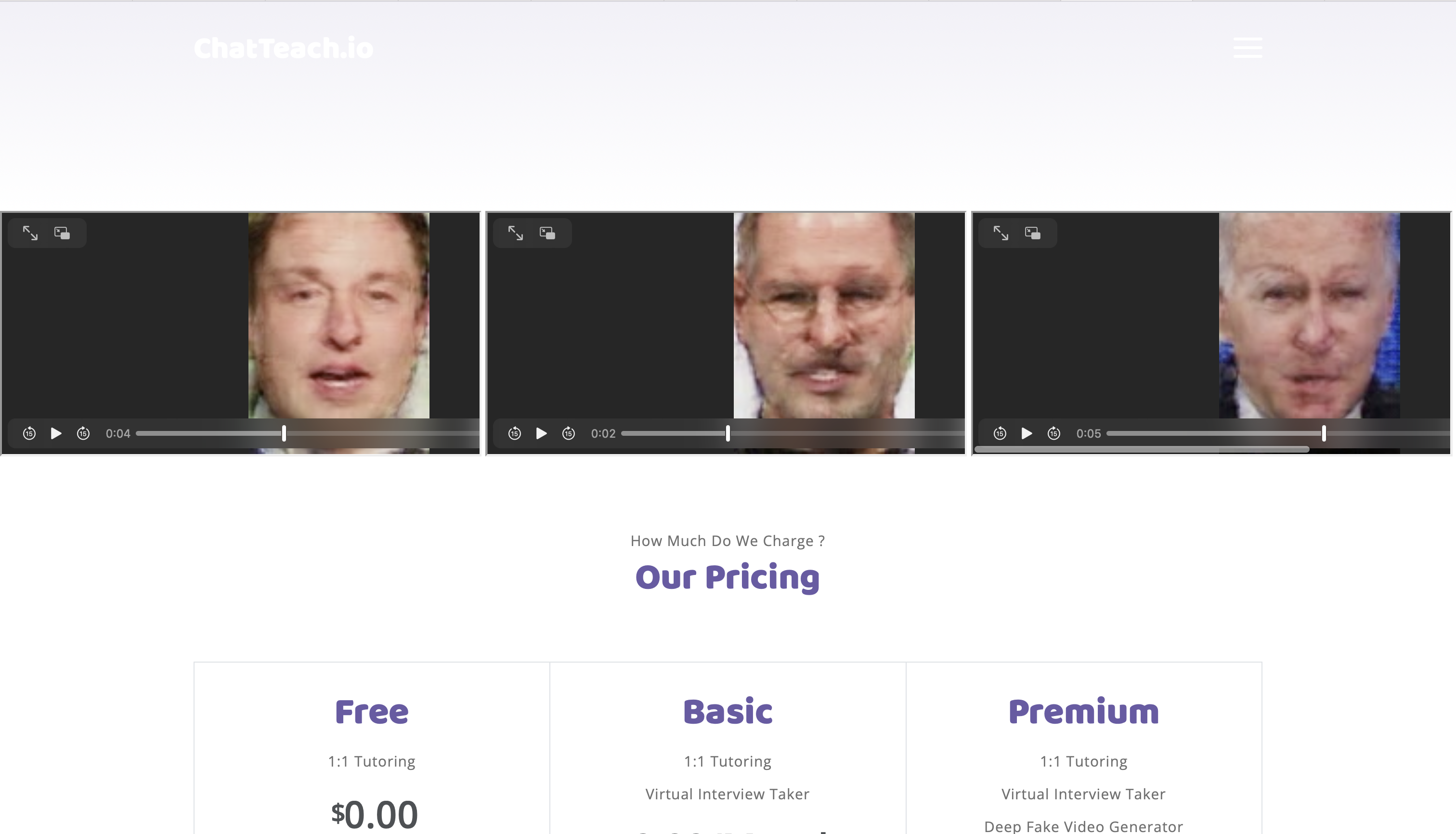Open the hamburger navigation menu

[1248, 48]
